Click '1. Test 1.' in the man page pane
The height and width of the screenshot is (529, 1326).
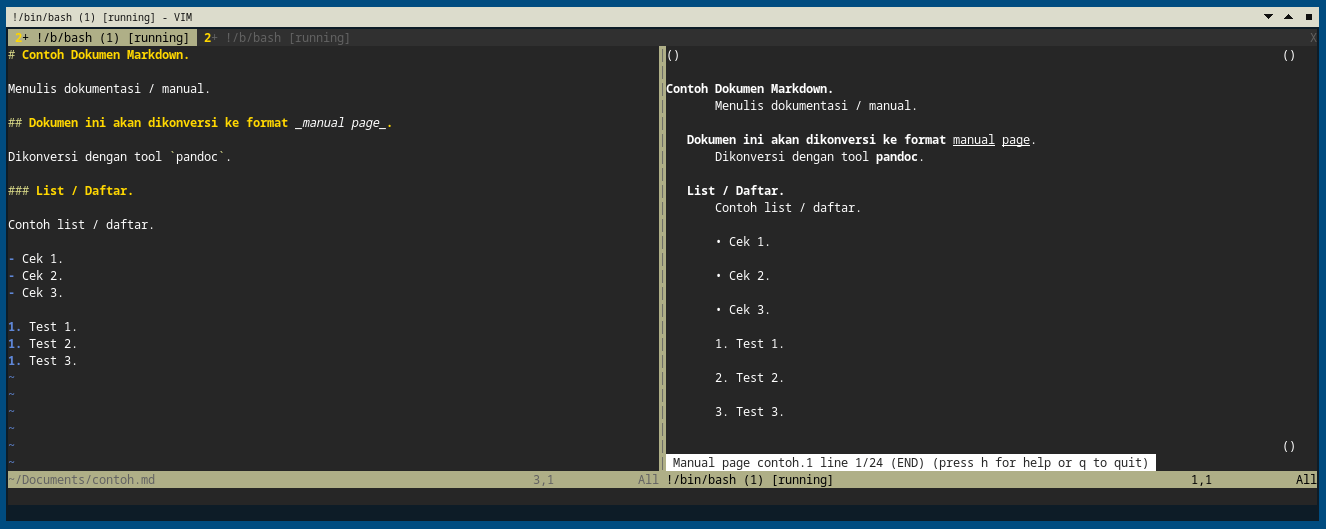tap(750, 344)
